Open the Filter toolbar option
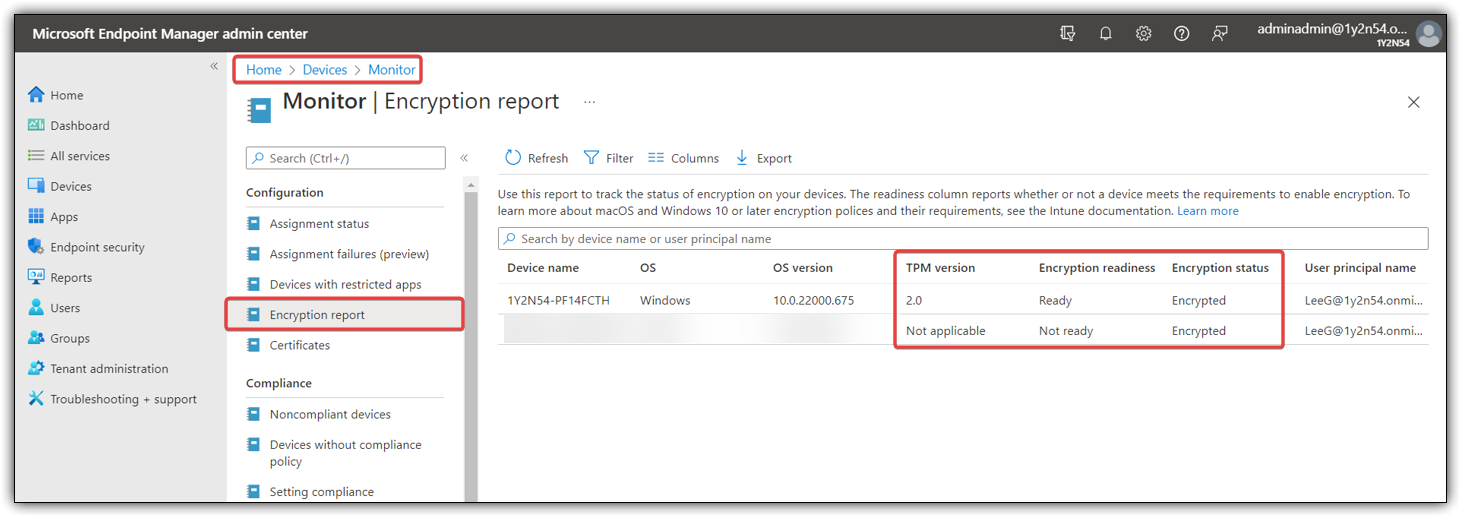The height and width of the screenshot is (517, 1461). point(608,158)
